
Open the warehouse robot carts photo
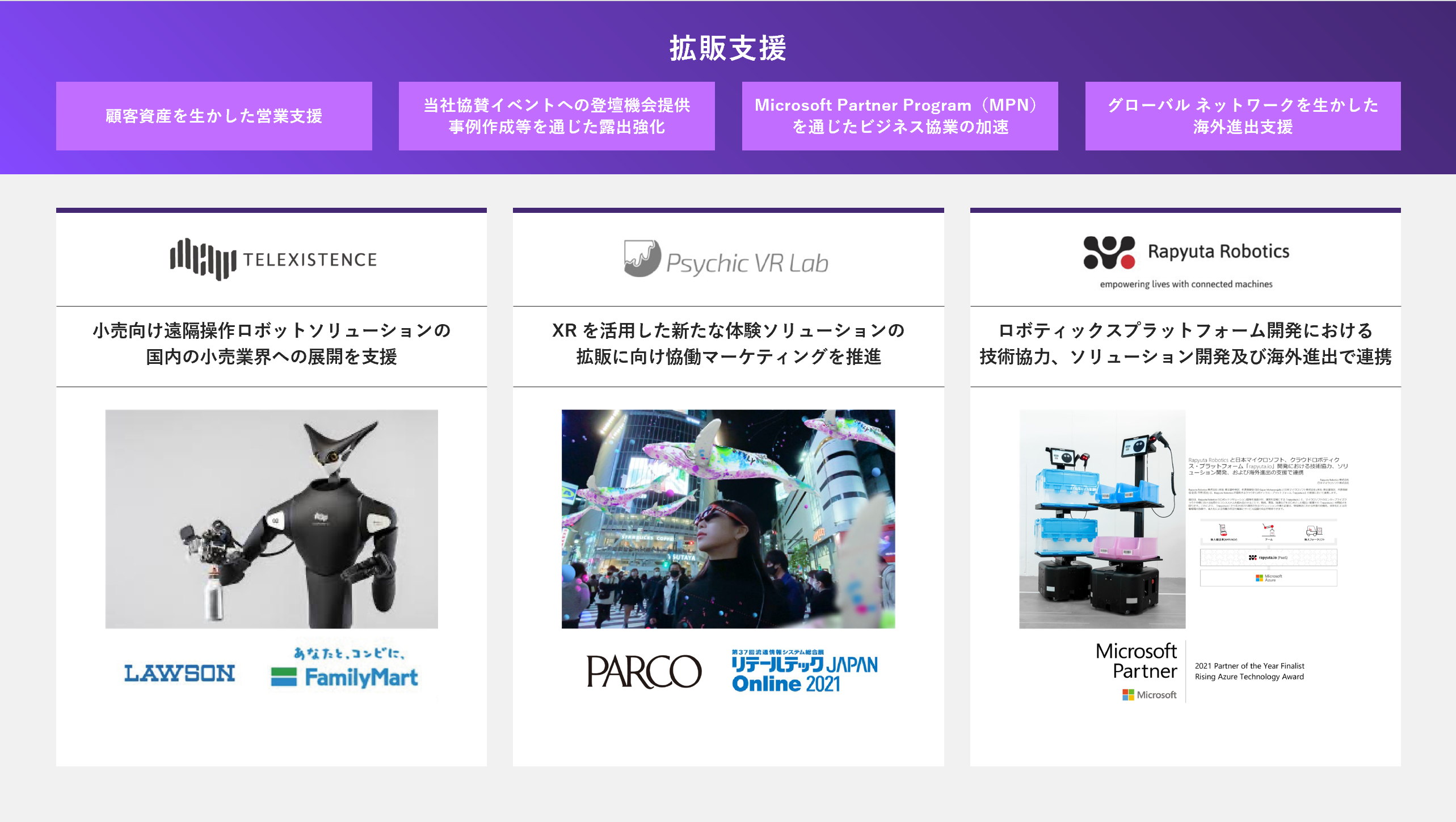coord(1102,519)
